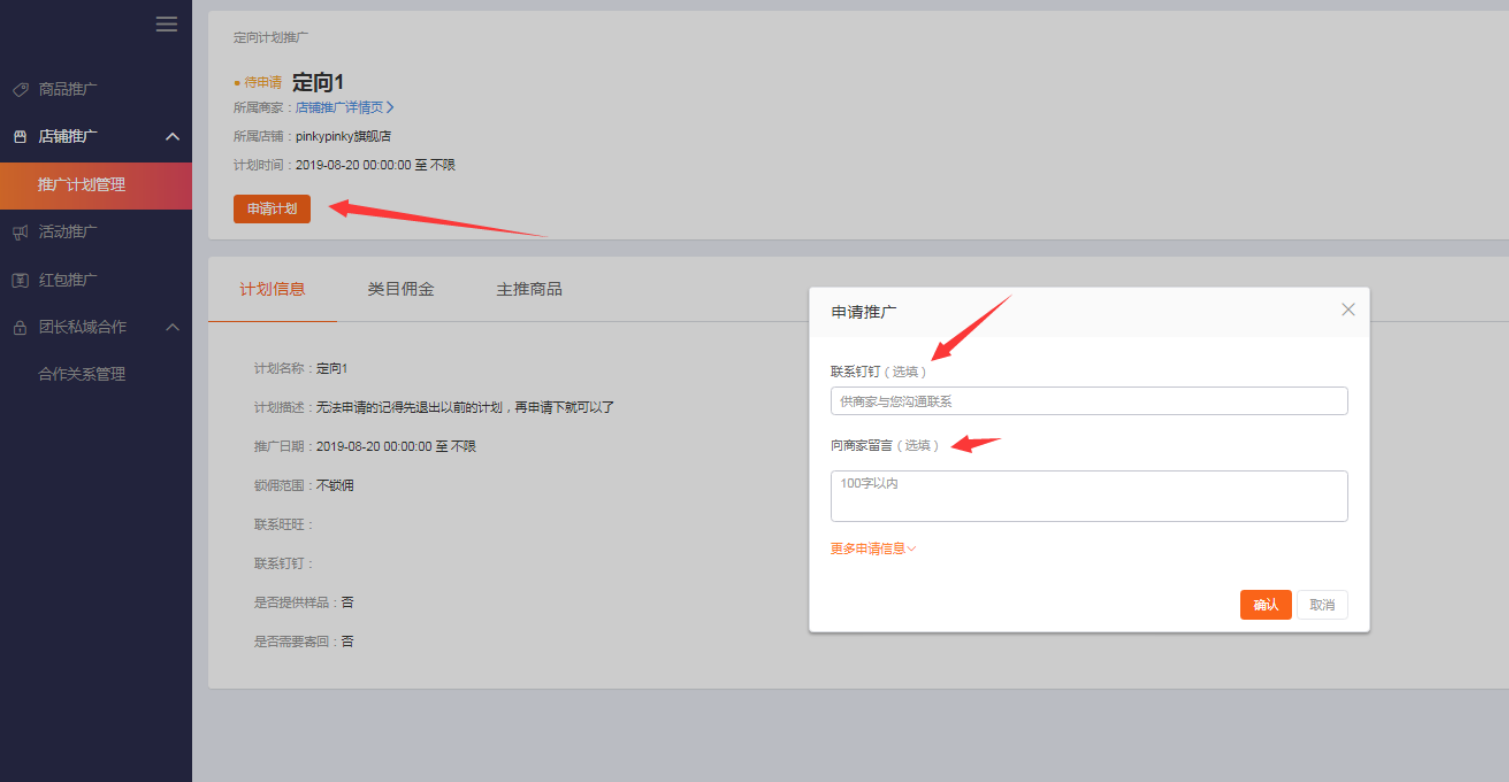Click the 活动推广 megaphone icon
This screenshot has width=1509, height=782.
tap(20, 232)
